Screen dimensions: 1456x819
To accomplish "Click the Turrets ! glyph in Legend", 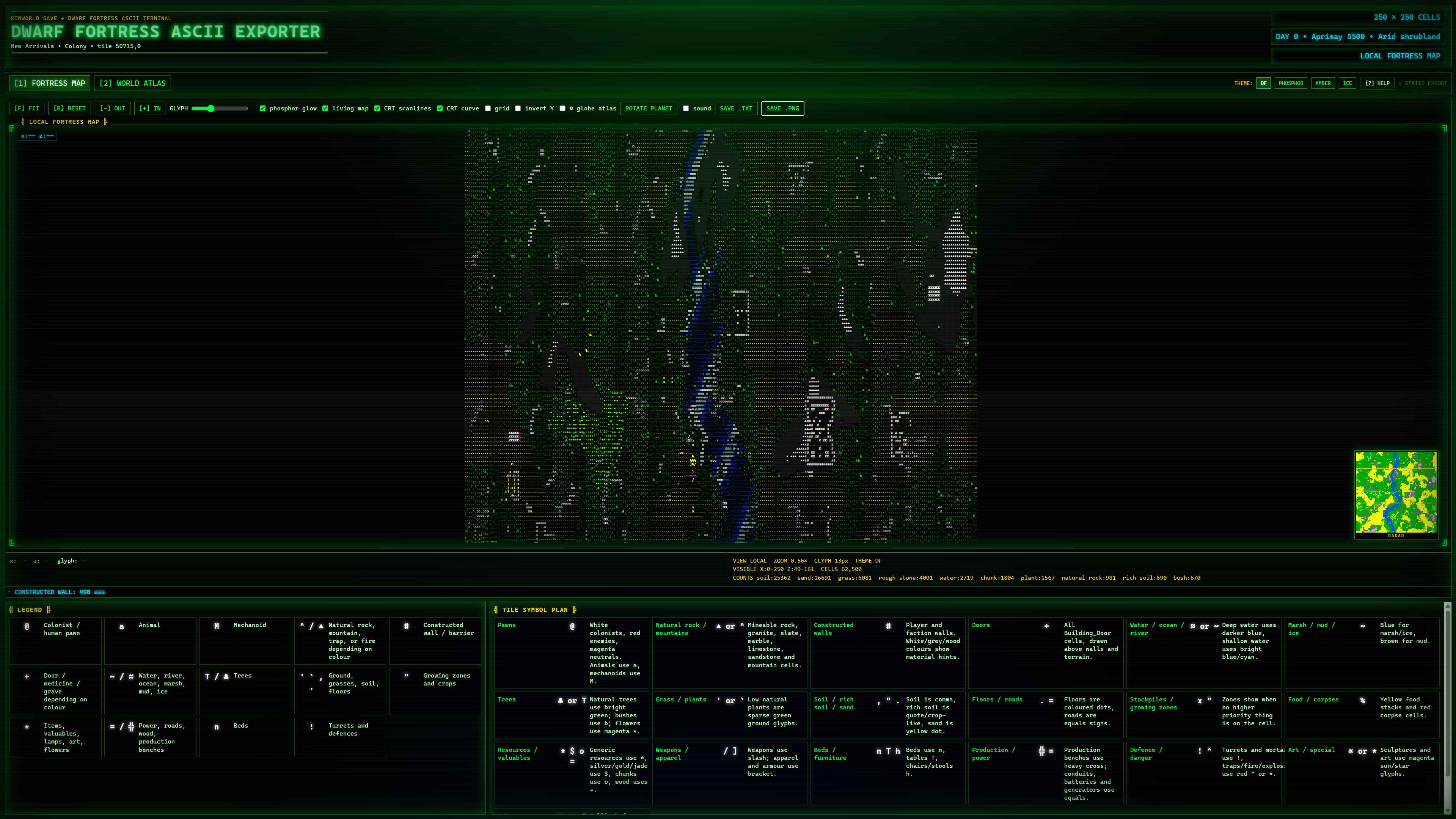I will pyautogui.click(x=311, y=727).
